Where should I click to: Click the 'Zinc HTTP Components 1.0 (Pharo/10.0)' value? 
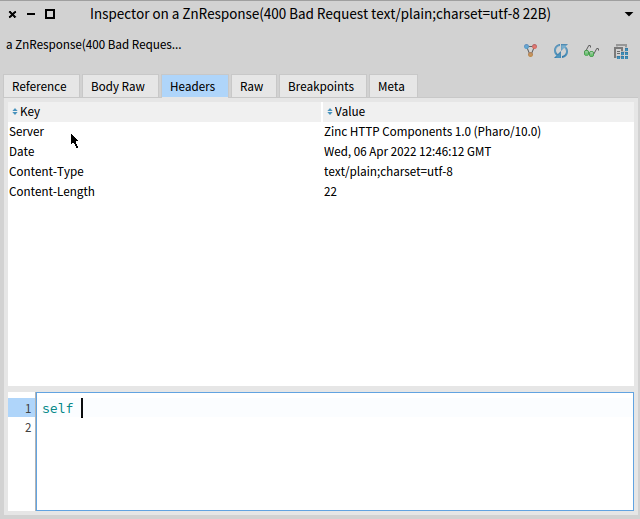[432, 132]
